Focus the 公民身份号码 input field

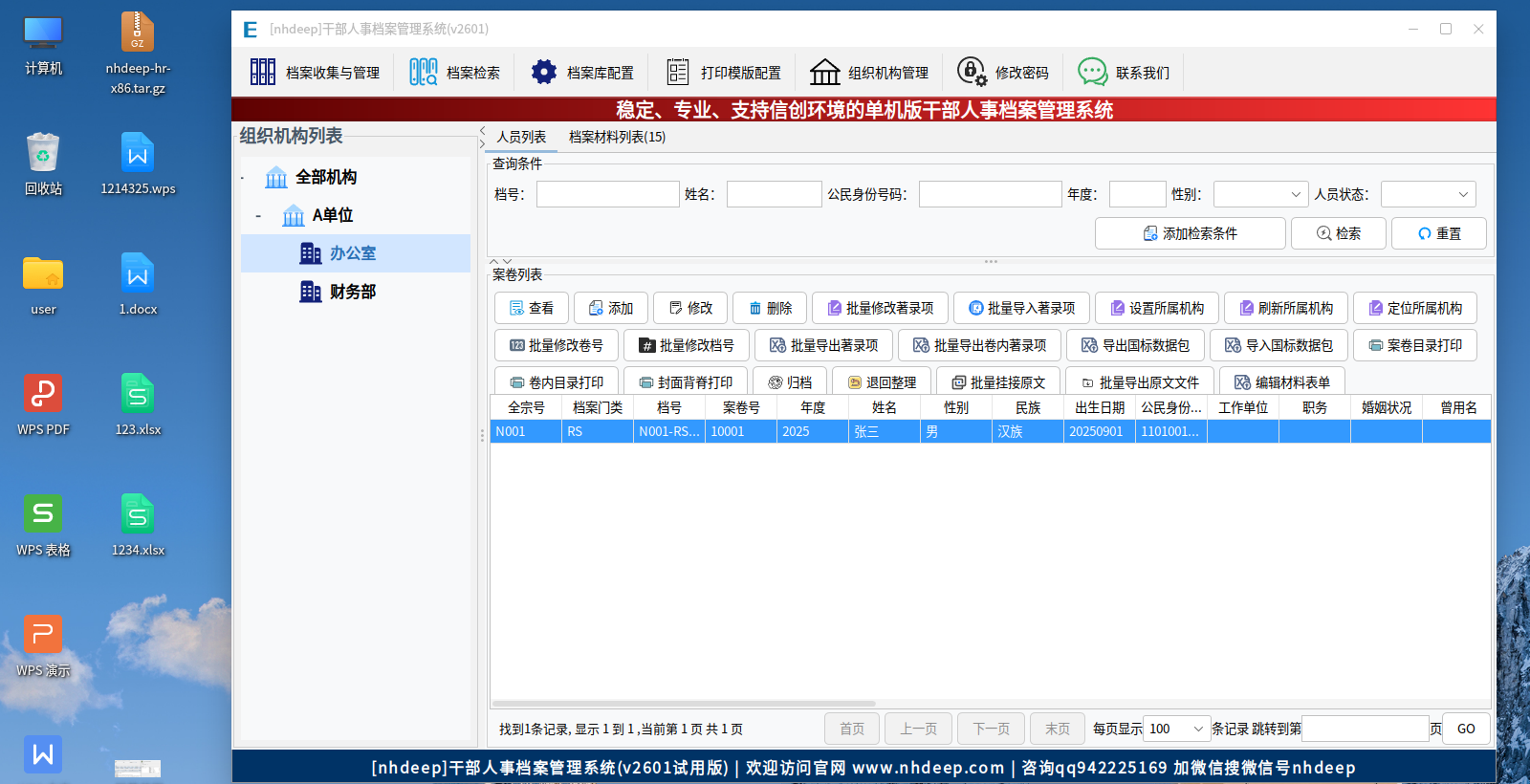click(x=991, y=194)
